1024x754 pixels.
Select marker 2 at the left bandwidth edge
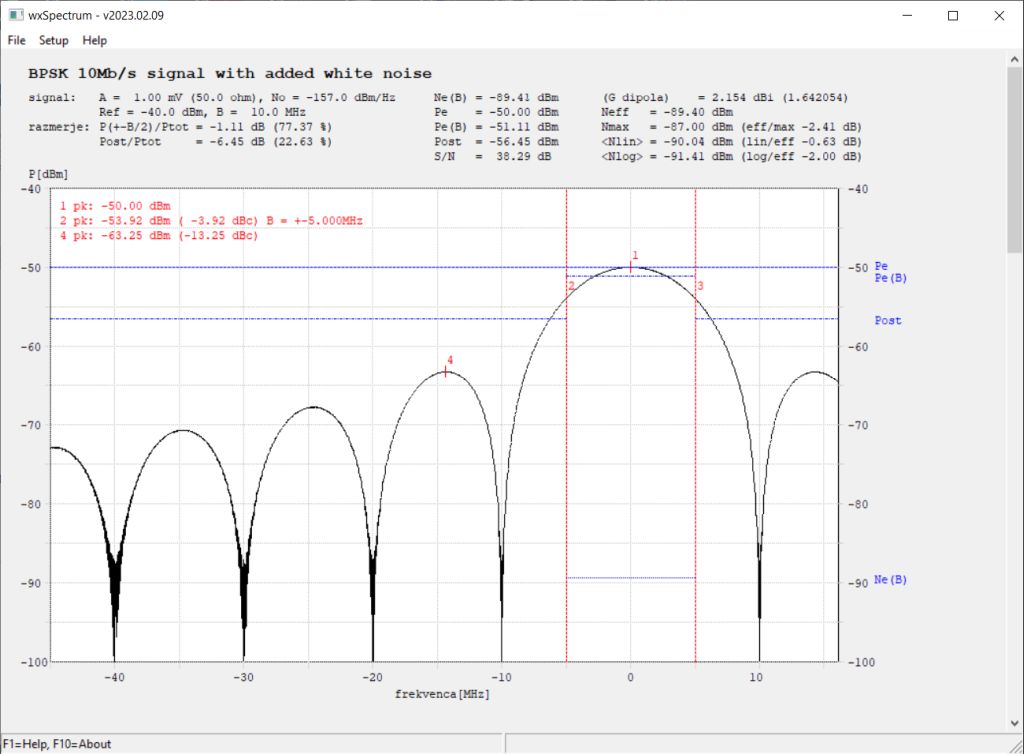click(570, 287)
